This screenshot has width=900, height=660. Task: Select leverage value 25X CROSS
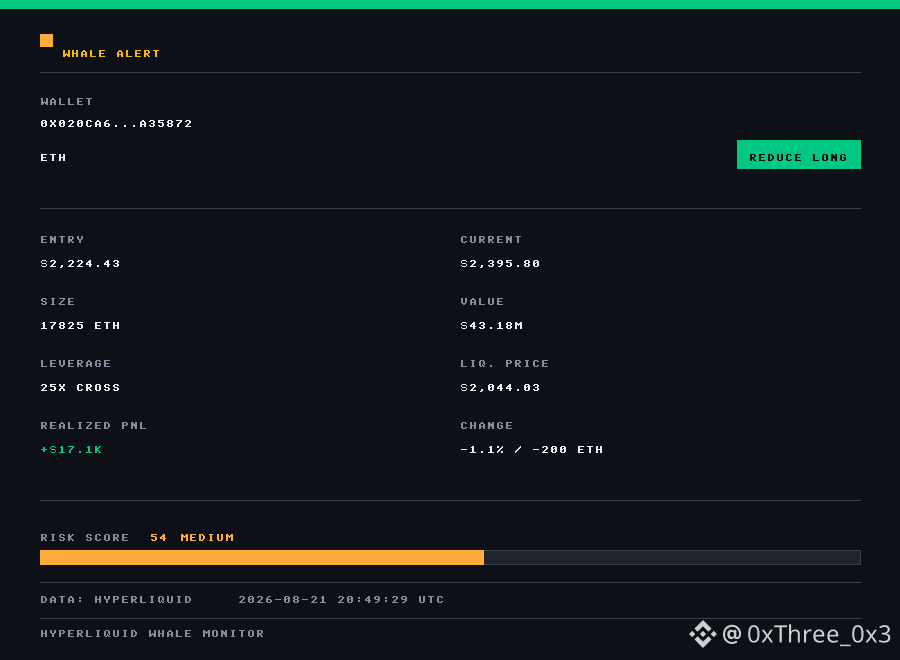pos(80,387)
